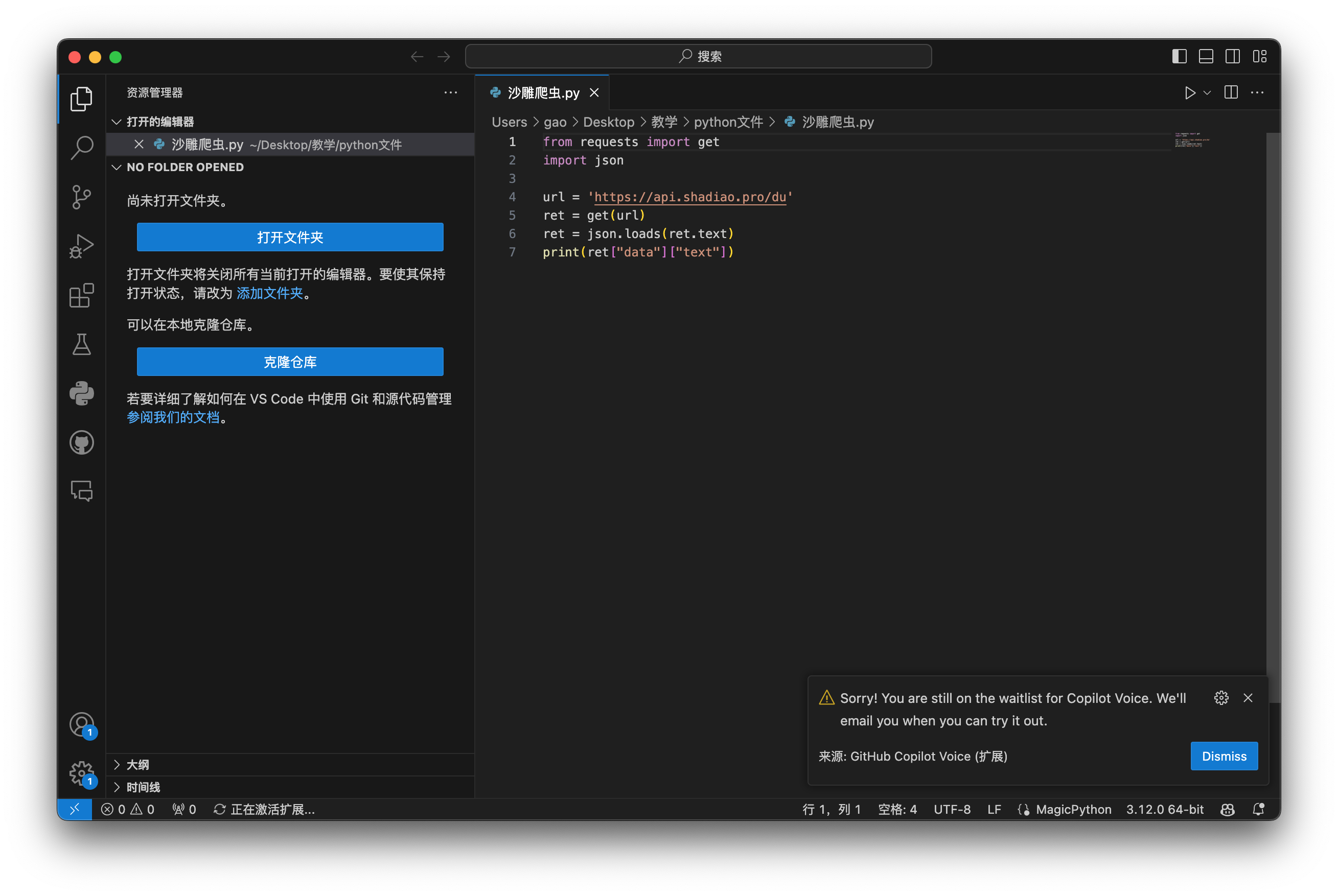This screenshot has height=896, width=1338.
Task: Toggle the secondary sidebar layout
Action: [1233, 56]
